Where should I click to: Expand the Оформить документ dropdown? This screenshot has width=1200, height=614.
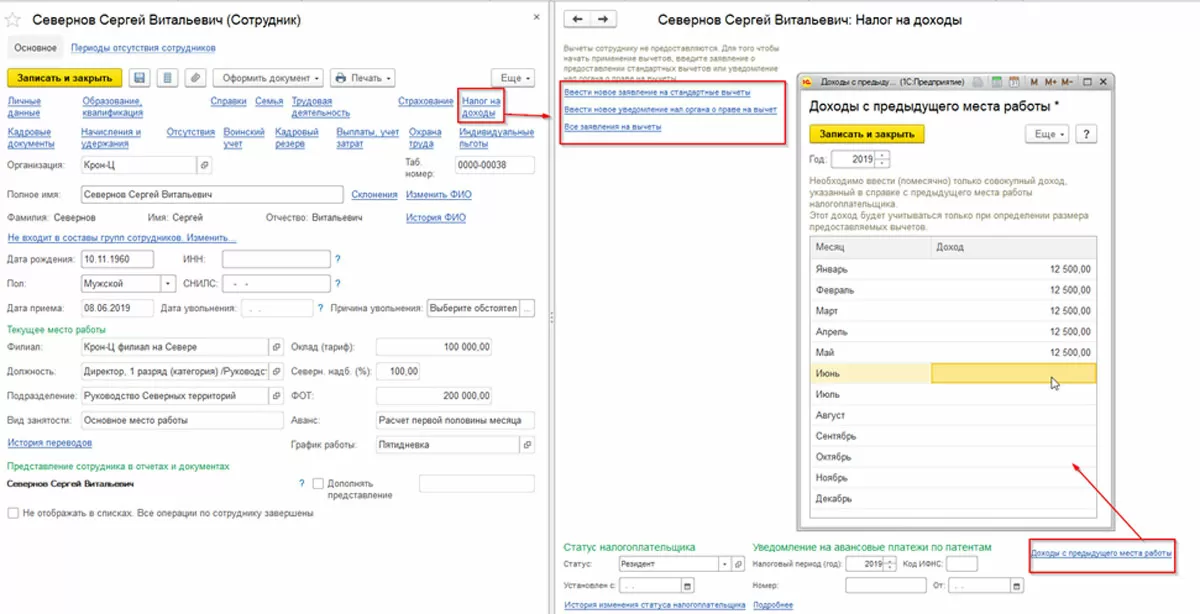[x=268, y=78]
